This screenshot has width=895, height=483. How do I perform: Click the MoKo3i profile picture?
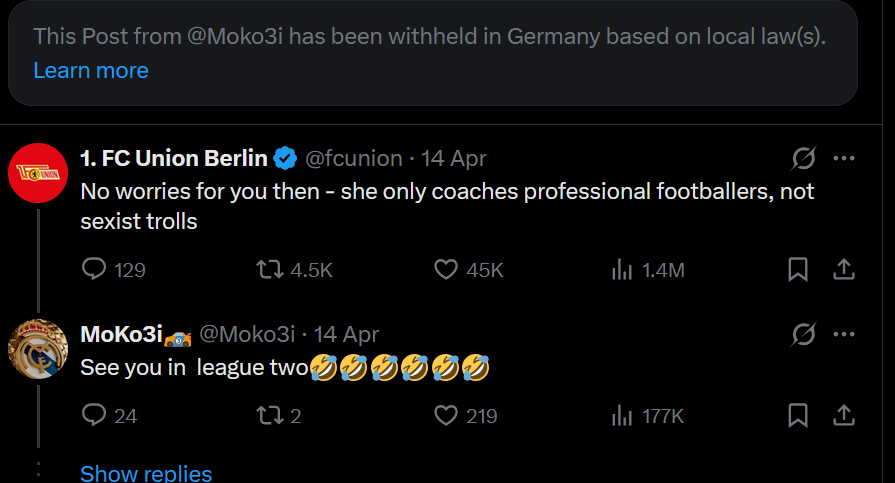(38, 349)
